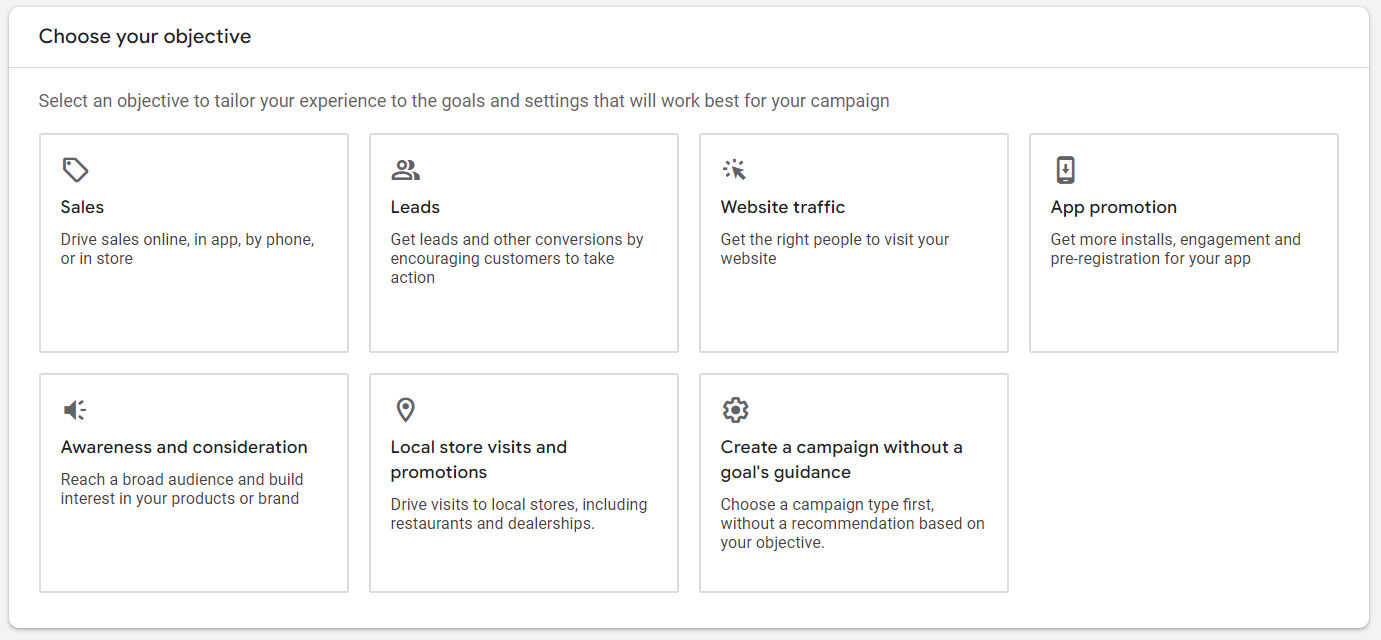This screenshot has height=640, width=1381.
Task: Click the Website traffic cursor icon
Action: coord(734,170)
